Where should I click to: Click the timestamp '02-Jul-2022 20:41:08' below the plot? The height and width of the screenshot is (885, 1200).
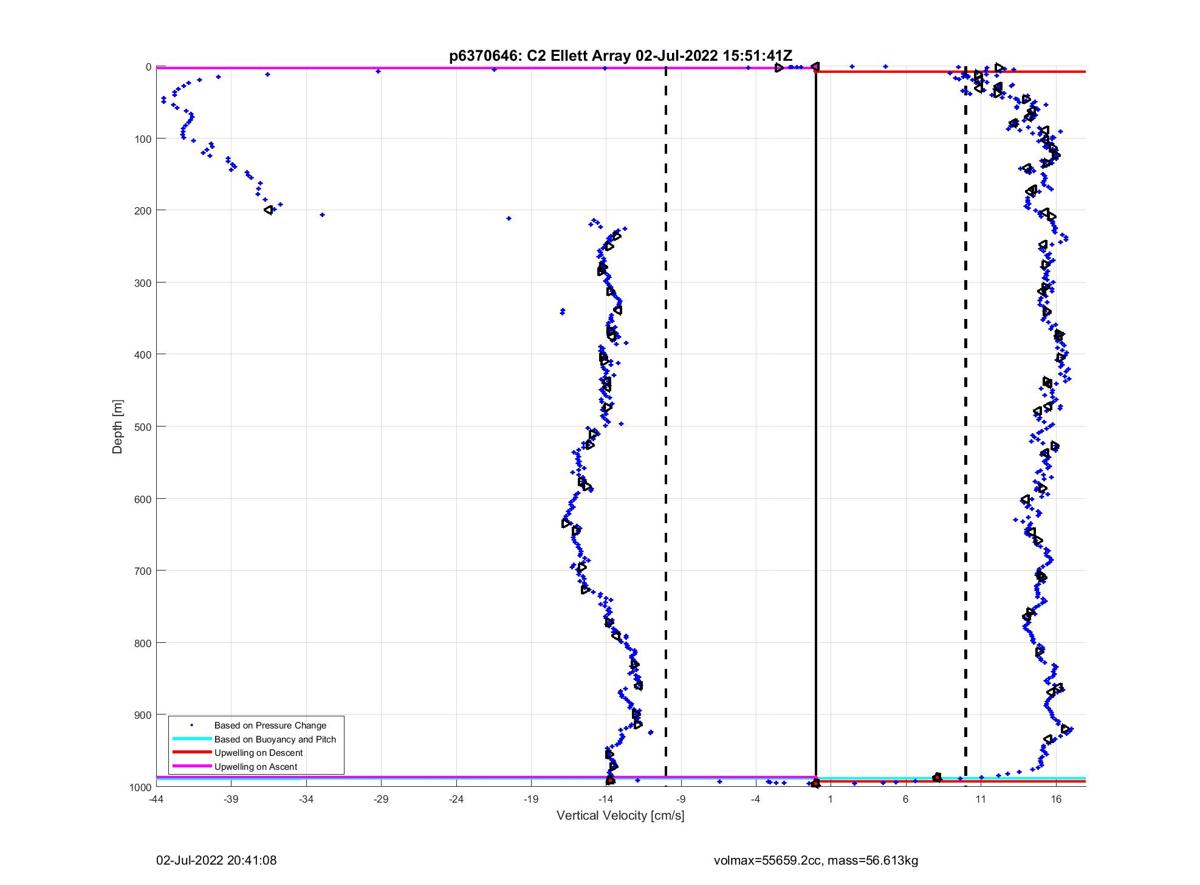coord(216,859)
